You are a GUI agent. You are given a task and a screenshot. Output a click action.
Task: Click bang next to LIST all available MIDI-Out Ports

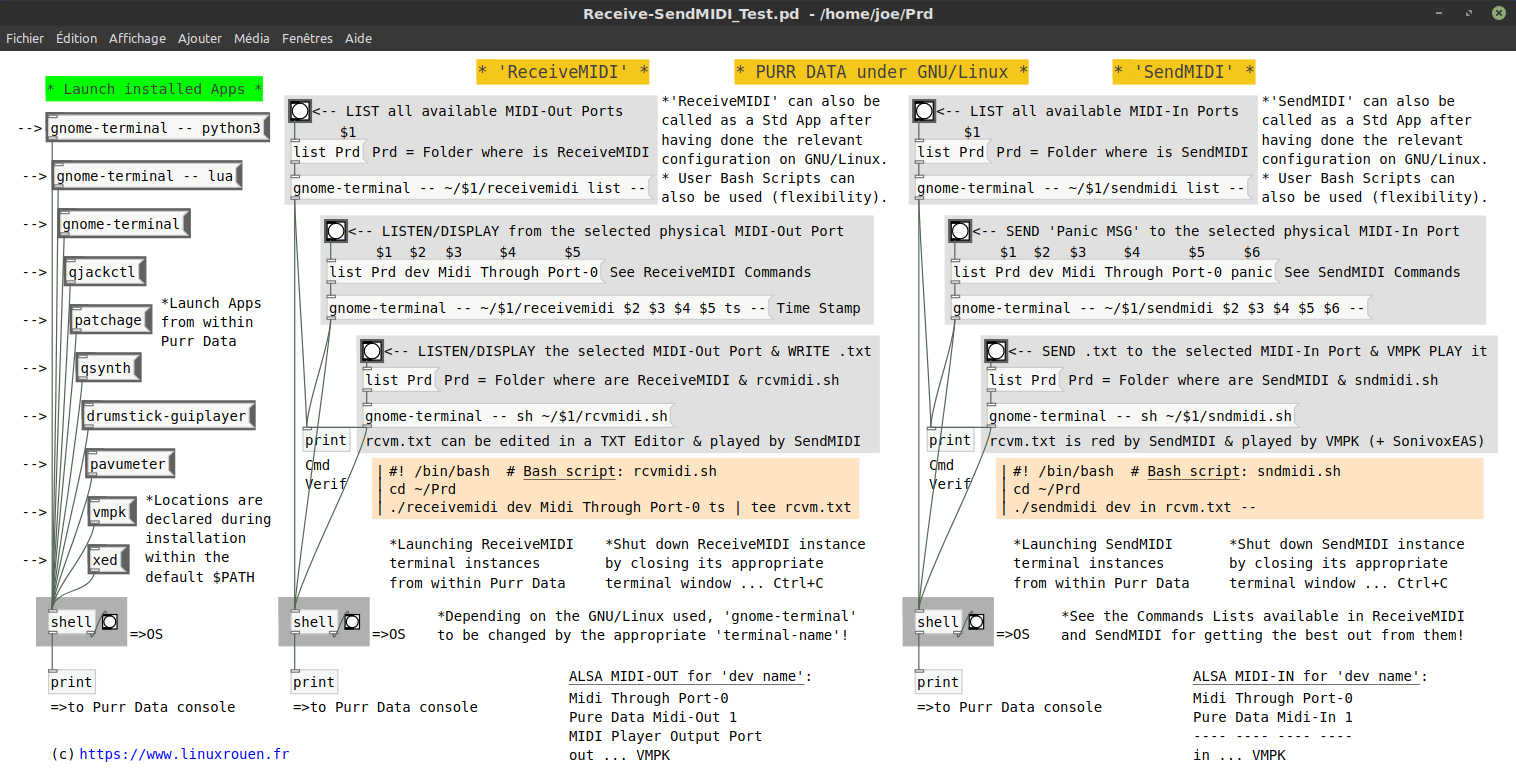(300, 111)
